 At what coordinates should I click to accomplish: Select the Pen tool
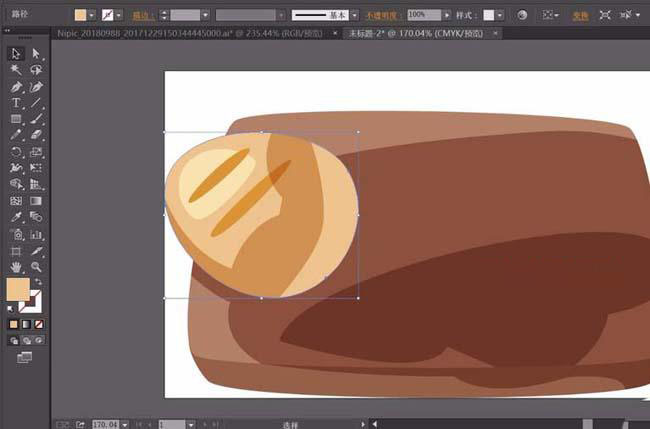pyautogui.click(x=16, y=87)
